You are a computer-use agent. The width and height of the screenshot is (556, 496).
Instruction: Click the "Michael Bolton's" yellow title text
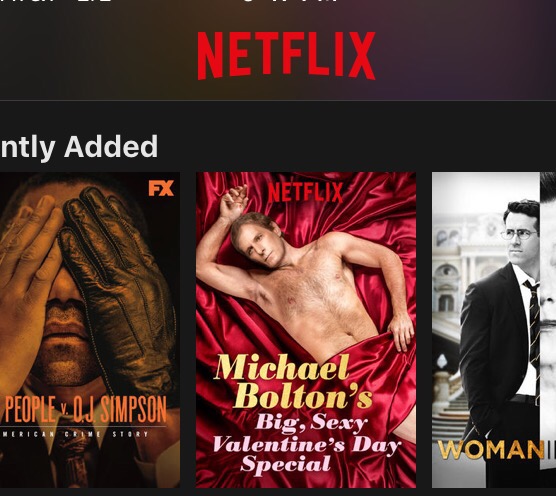293,381
